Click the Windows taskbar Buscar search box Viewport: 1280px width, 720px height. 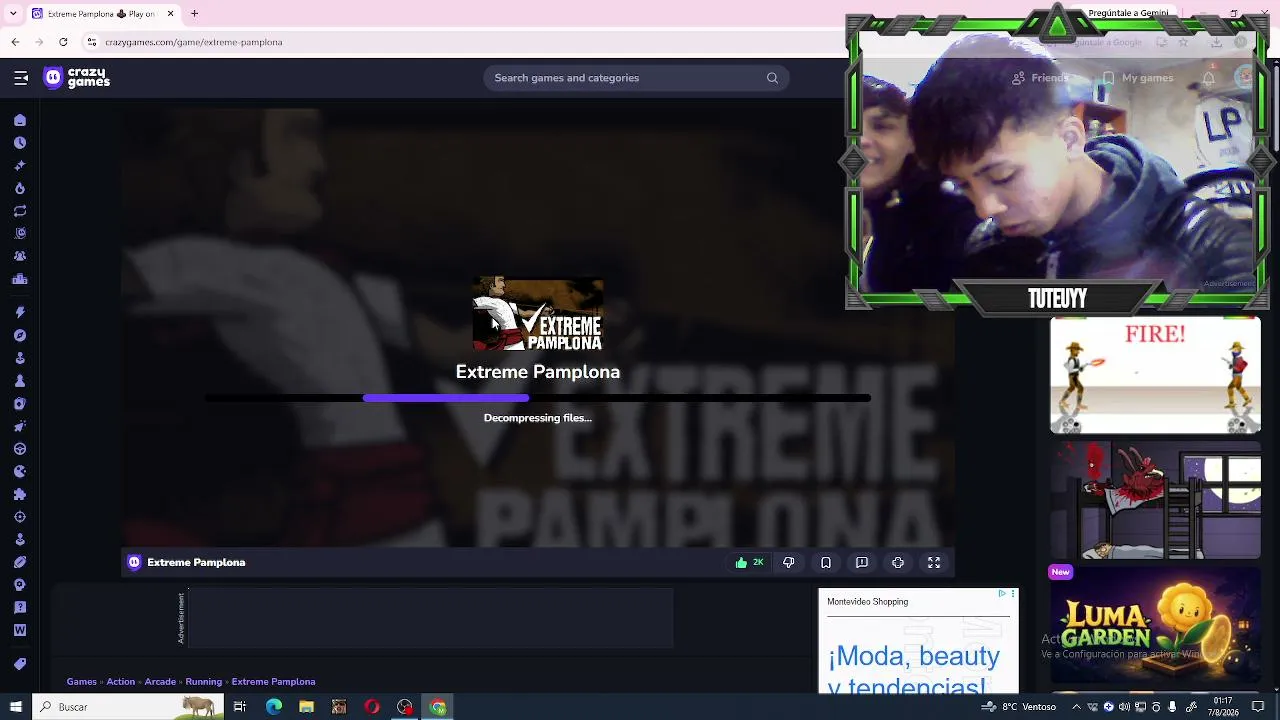(x=128, y=707)
